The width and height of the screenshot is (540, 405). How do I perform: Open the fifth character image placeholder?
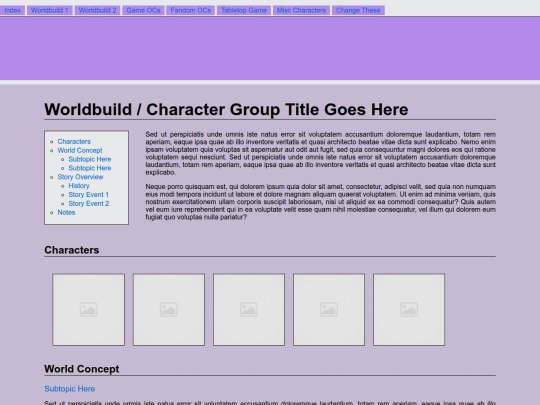click(409, 310)
